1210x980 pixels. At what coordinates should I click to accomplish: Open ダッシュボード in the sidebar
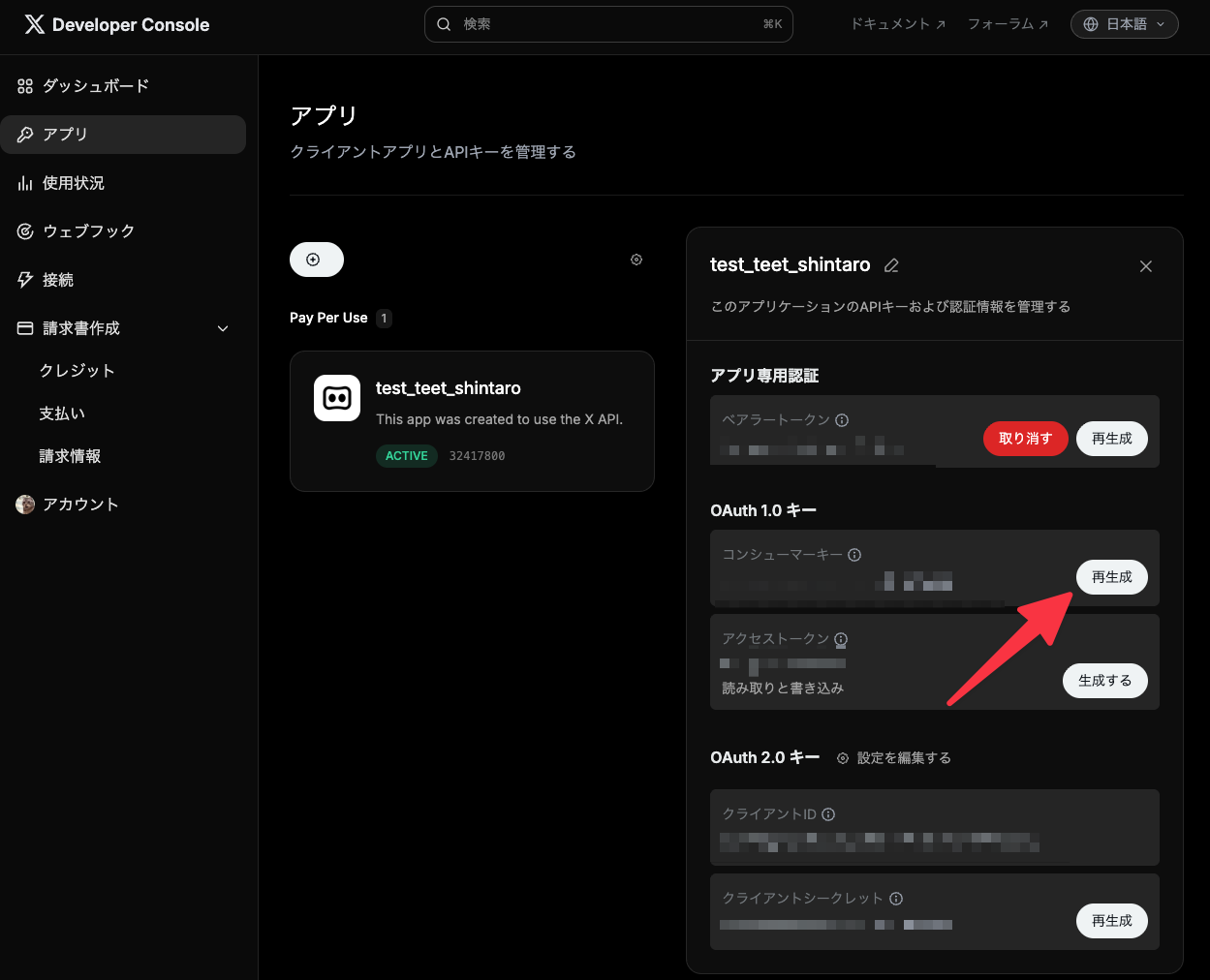click(96, 86)
